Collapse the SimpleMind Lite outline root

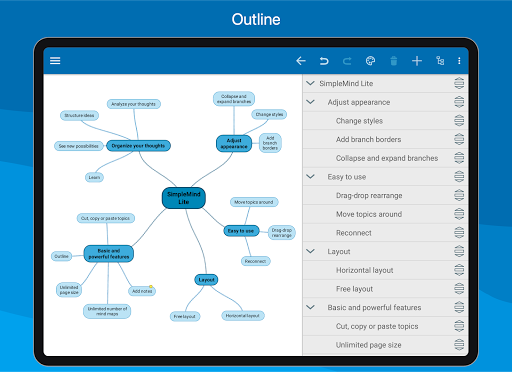pos(310,83)
